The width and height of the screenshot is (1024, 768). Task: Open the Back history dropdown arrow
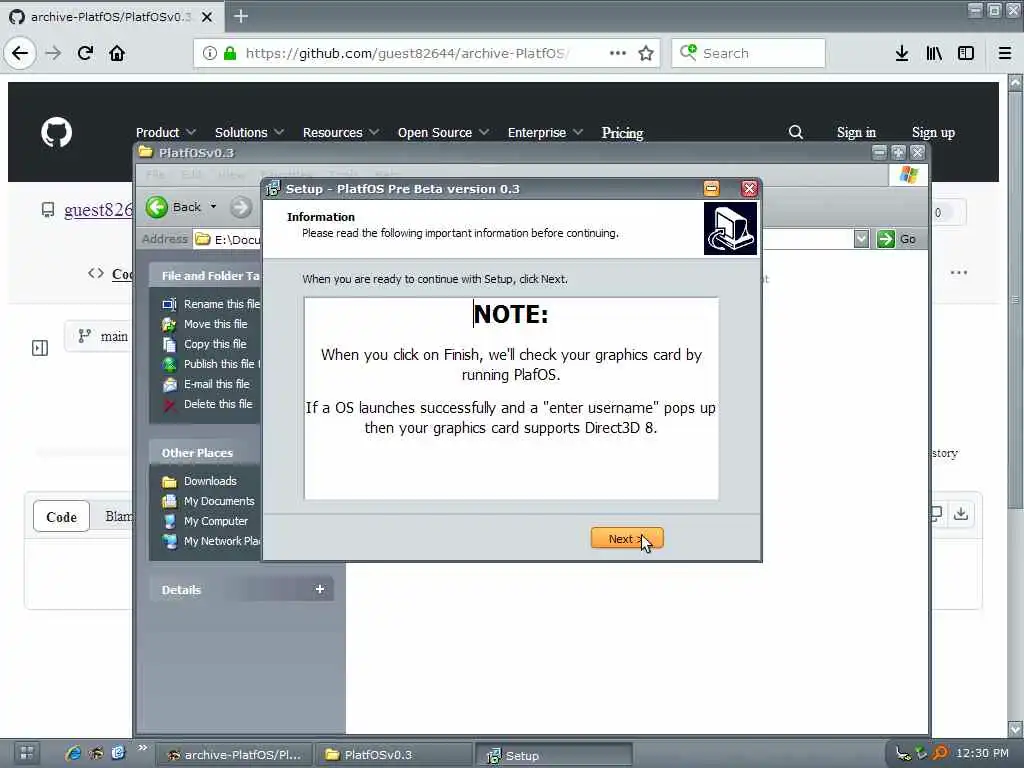[x=213, y=207]
